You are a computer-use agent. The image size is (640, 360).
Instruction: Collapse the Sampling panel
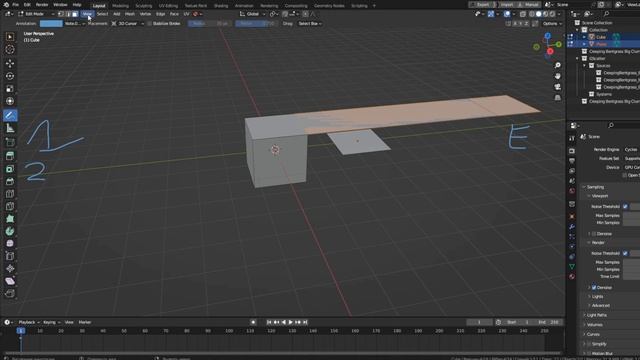coord(595,187)
